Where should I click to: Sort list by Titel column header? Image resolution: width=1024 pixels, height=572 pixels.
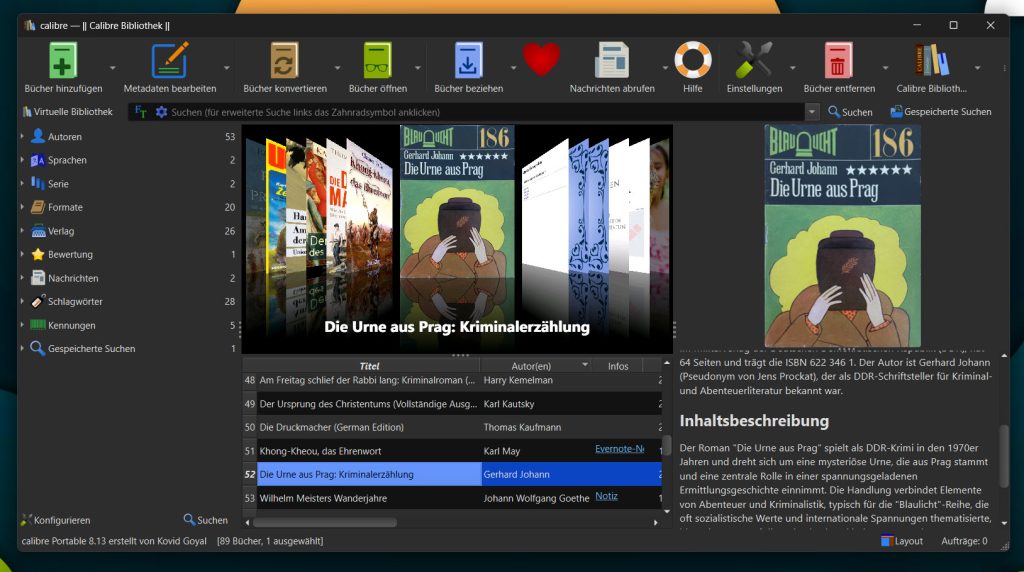pos(369,366)
